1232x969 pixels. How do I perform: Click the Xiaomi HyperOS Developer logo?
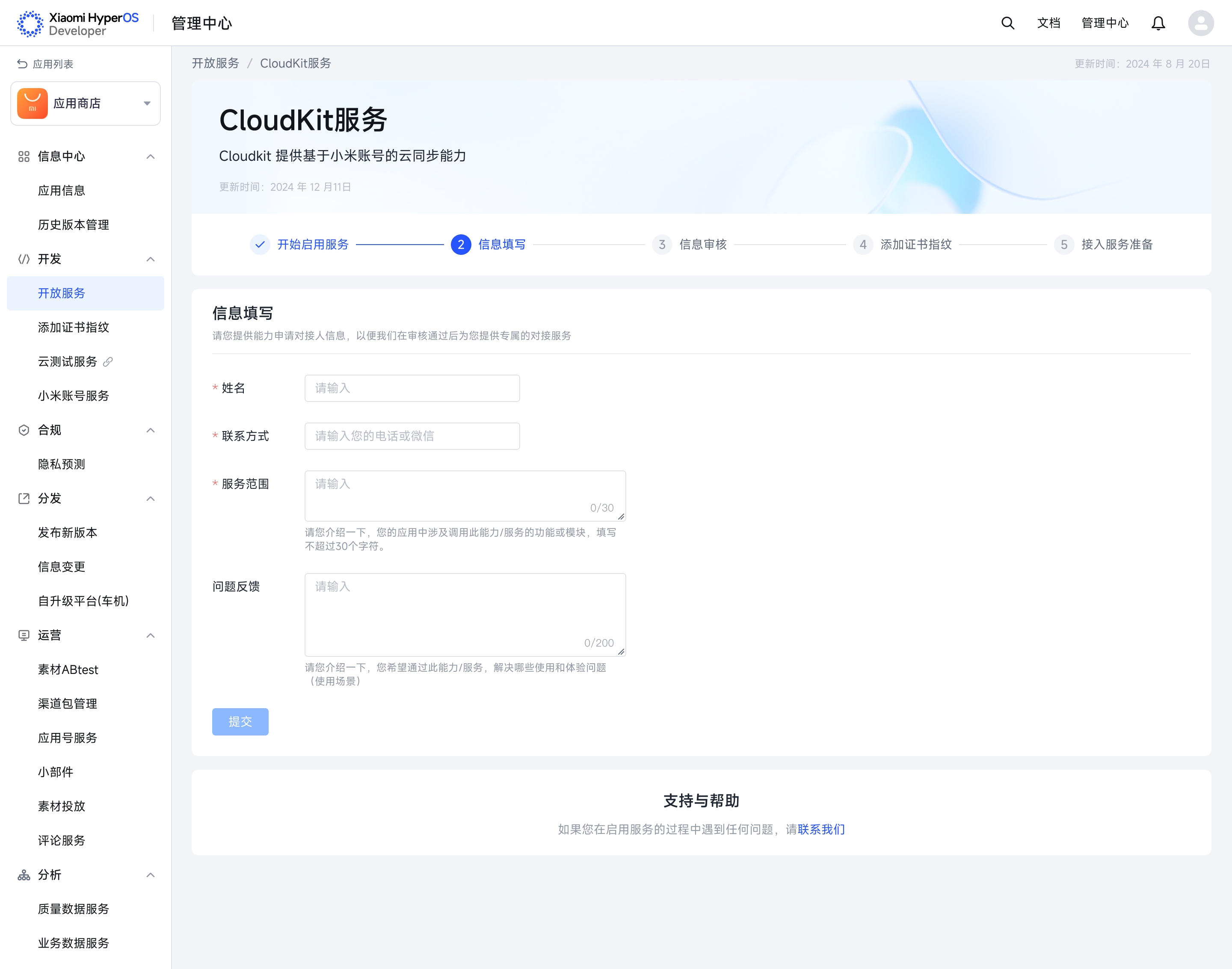pyautogui.click(x=78, y=23)
